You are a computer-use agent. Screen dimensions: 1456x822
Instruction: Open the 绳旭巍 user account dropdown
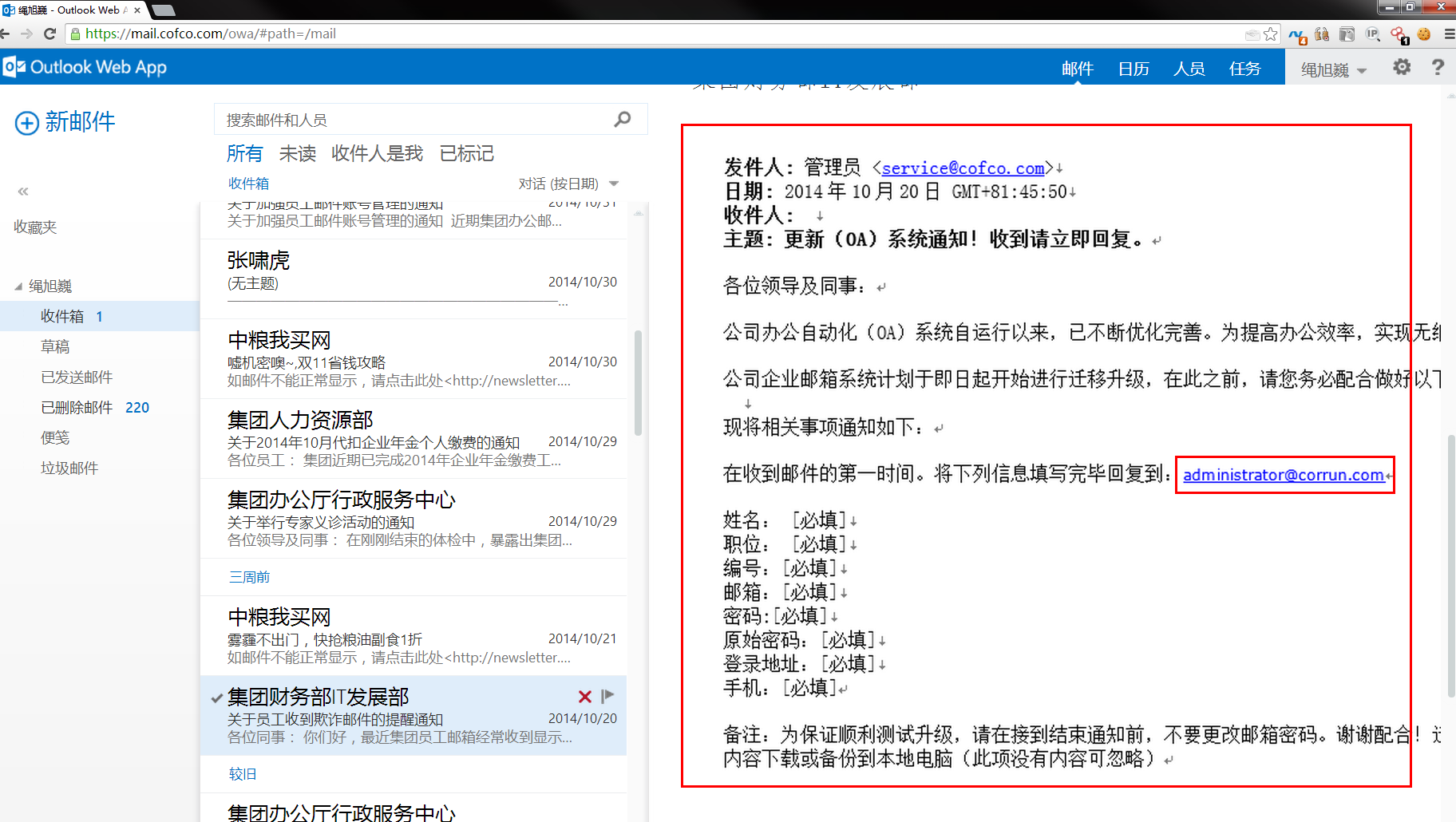[x=1334, y=69]
